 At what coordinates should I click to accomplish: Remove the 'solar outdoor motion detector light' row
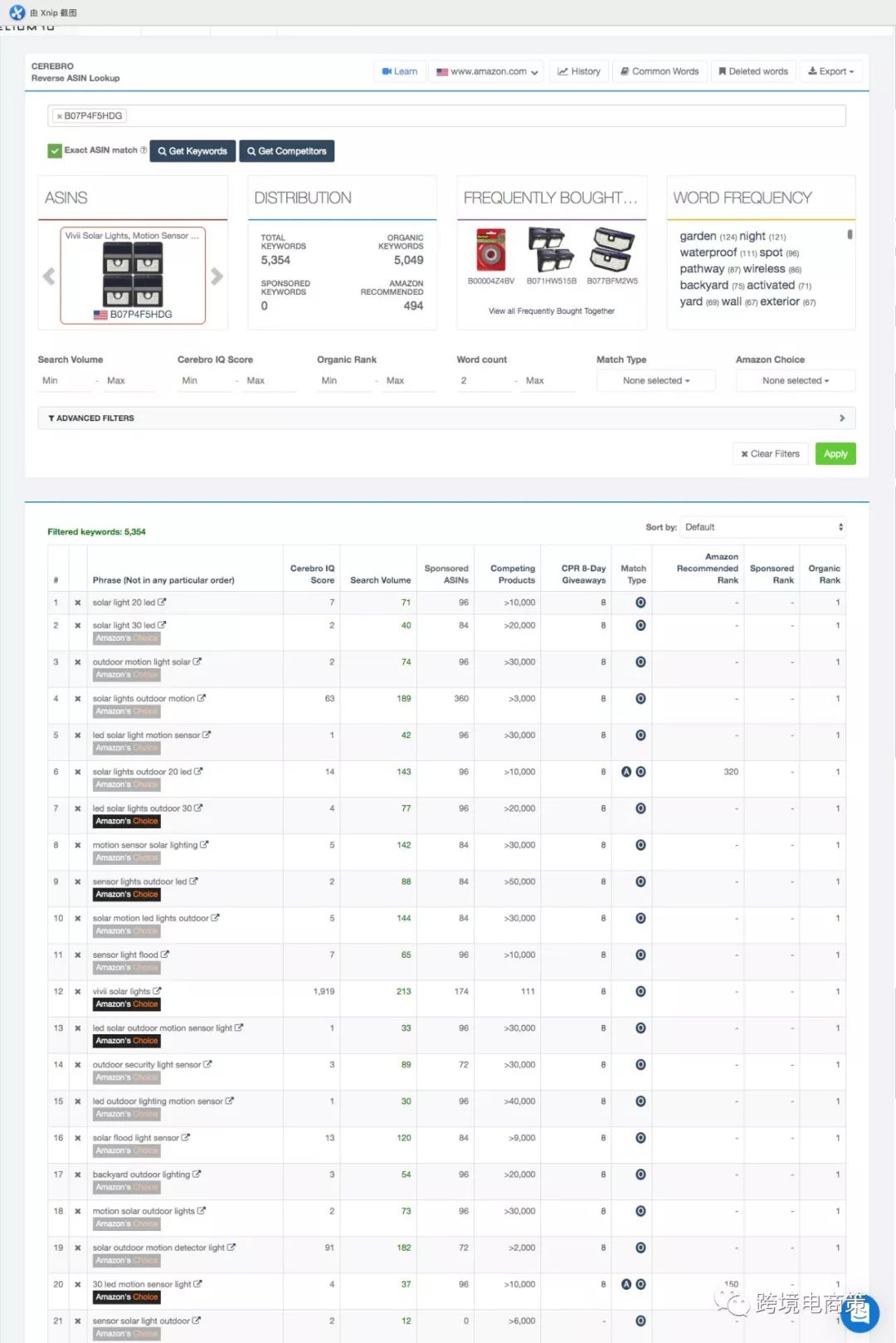click(78, 1248)
